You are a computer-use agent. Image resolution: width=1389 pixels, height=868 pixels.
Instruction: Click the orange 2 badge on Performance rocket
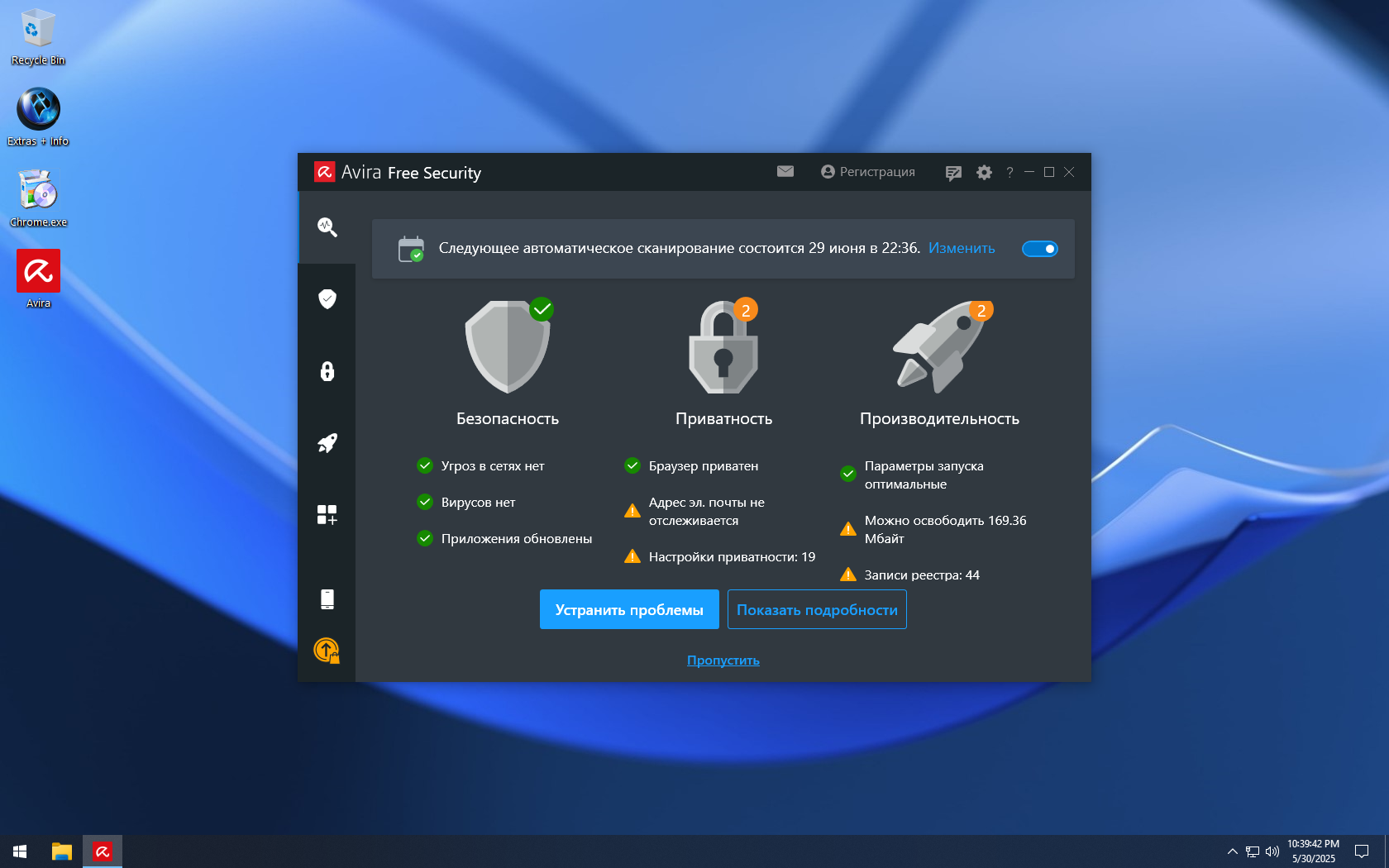pyautogui.click(x=981, y=311)
